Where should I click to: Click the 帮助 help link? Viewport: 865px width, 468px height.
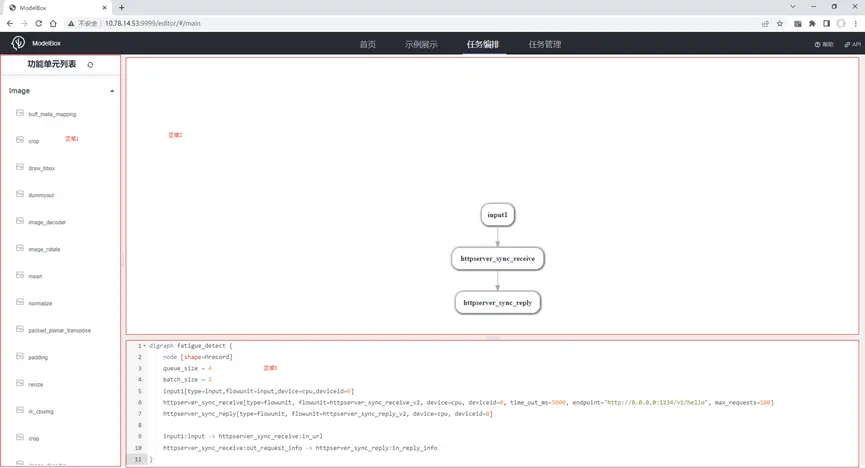824,44
